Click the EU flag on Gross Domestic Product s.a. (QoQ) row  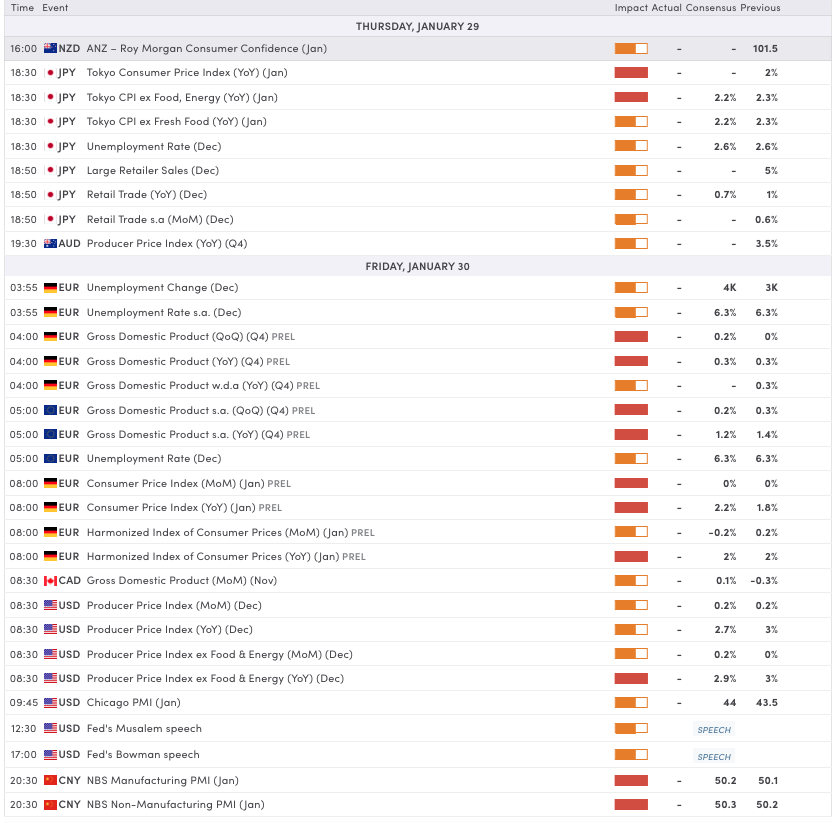pyautogui.click(x=50, y=410)
